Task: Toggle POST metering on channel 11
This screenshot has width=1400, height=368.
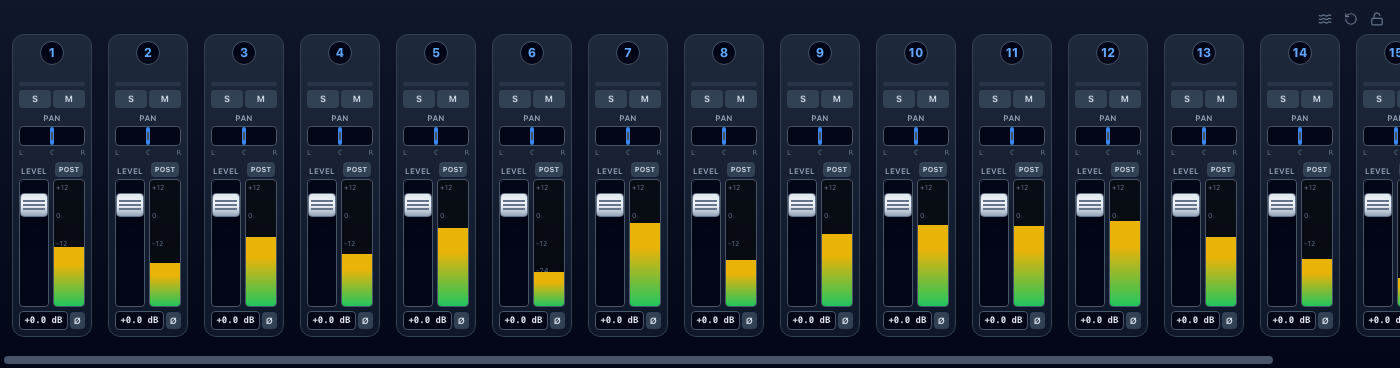Action: coord(1029,170)
